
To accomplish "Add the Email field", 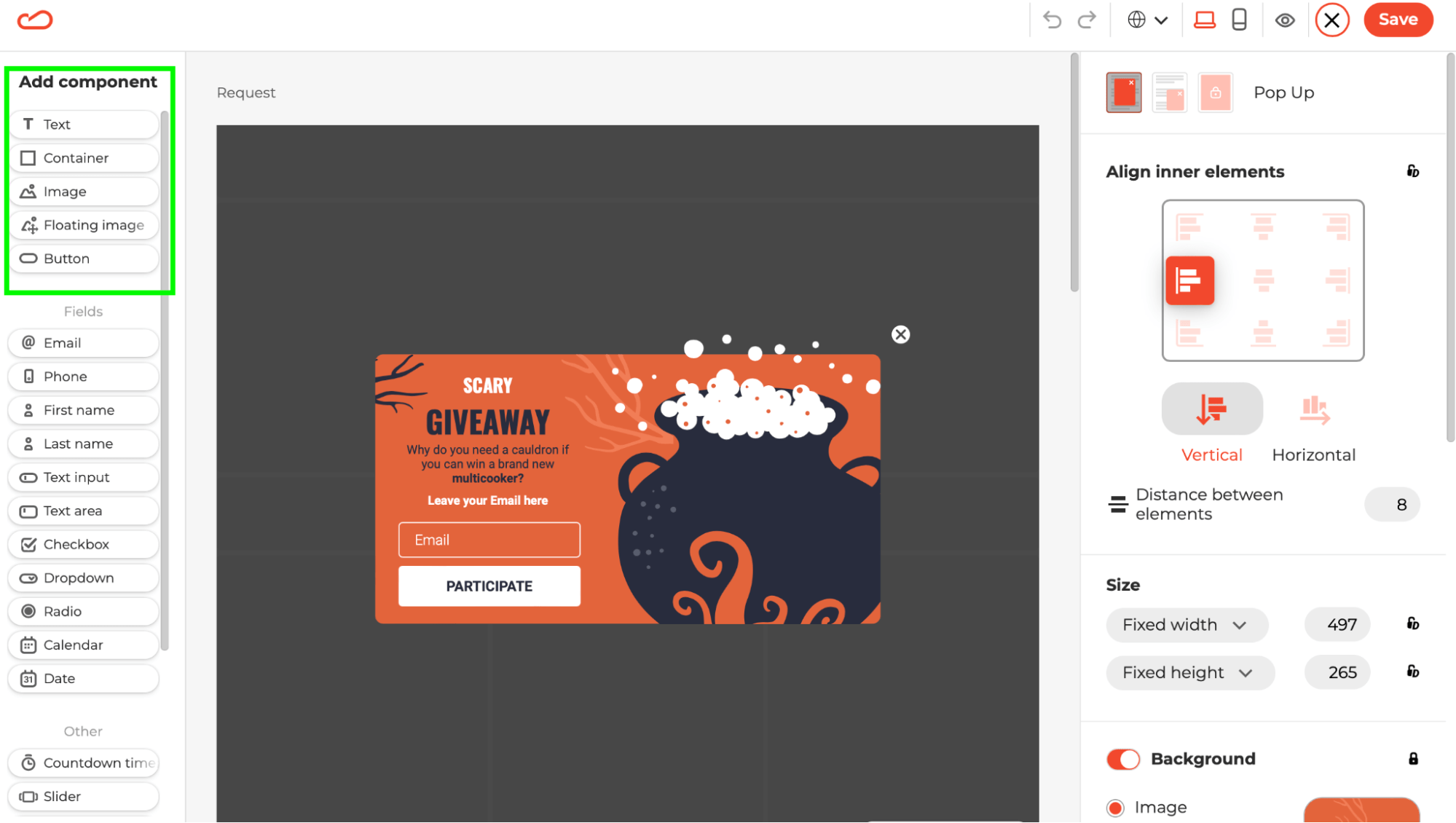I will (x=84, y=343).
